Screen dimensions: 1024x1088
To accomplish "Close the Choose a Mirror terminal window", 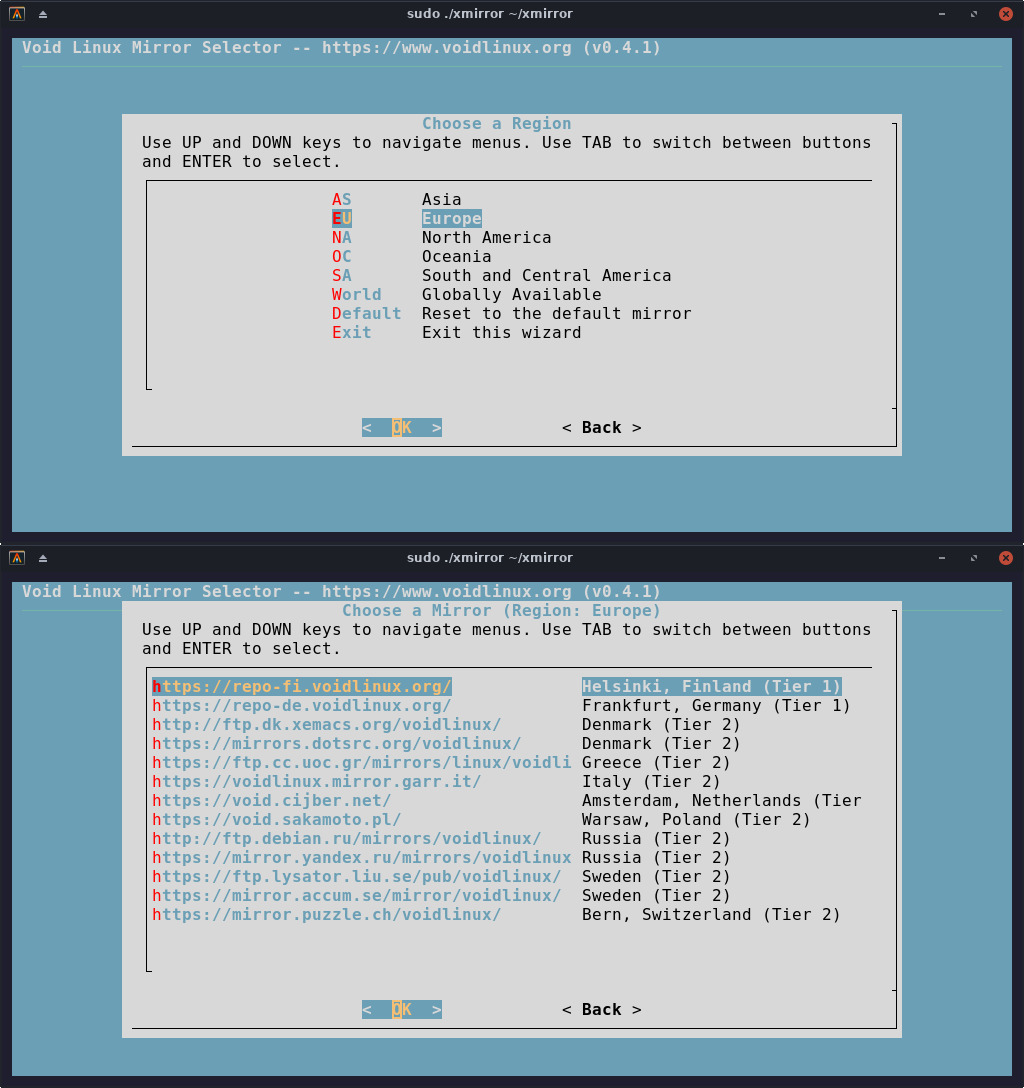I will [1006, 558].
